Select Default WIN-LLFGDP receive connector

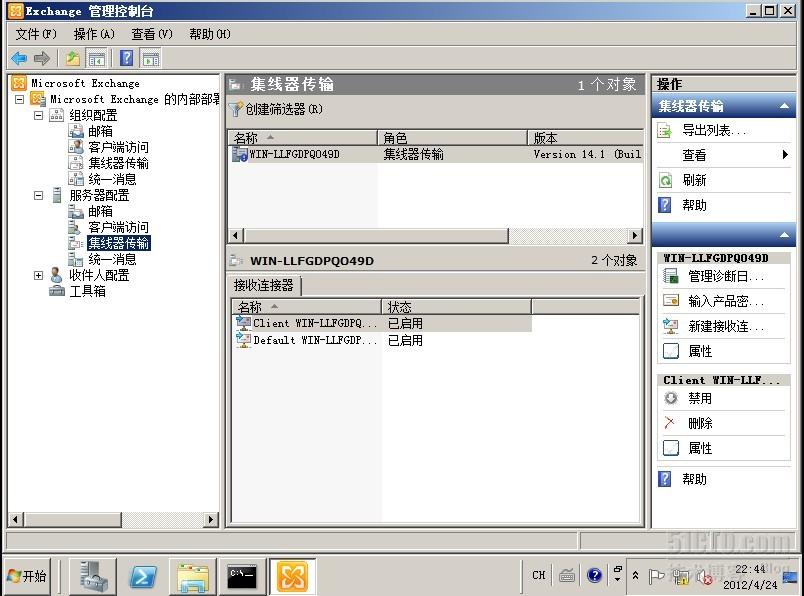pyautogui.click(x=382, y=341)
